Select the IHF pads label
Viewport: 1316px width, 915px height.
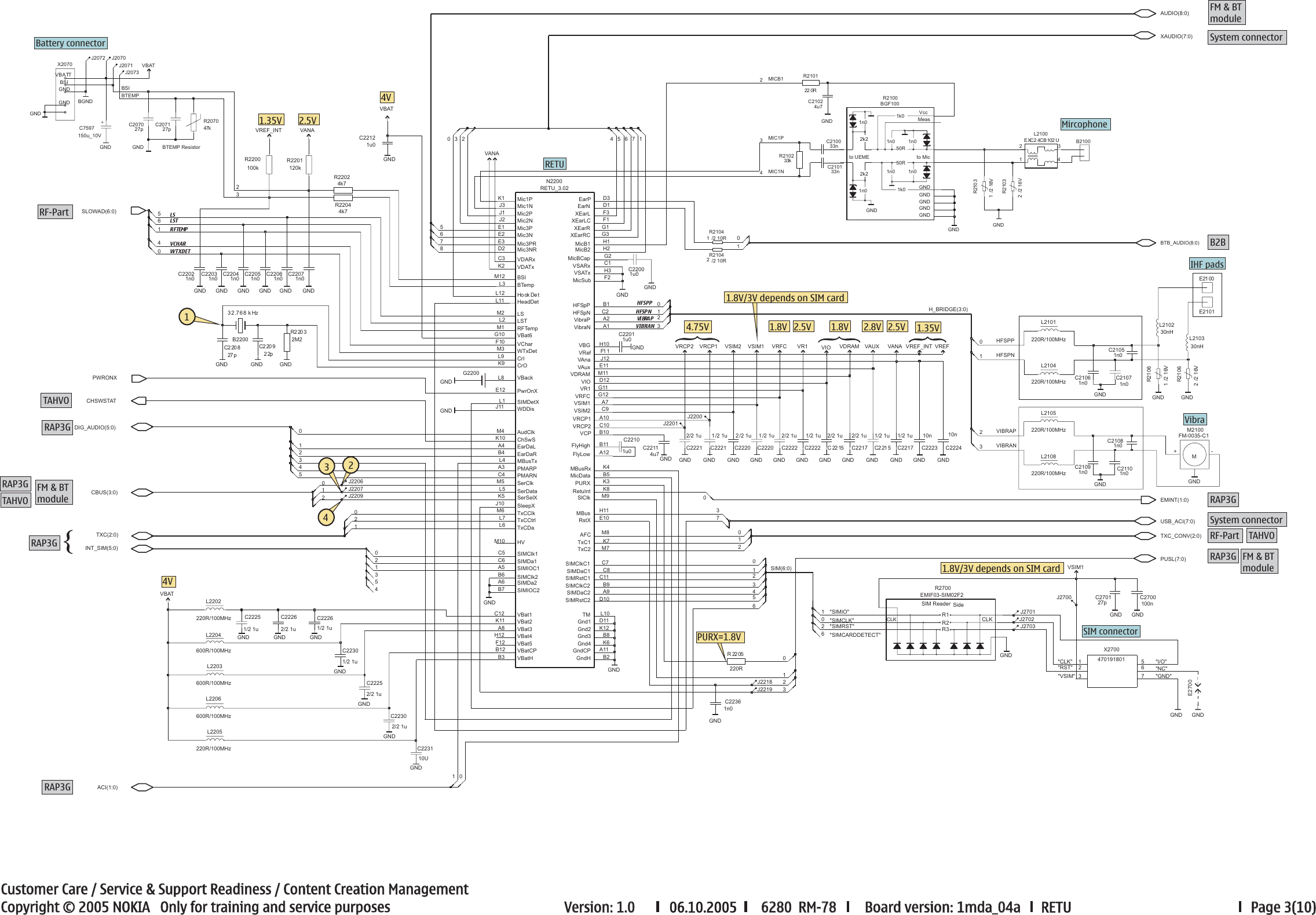pyautogui.click(x=1207, y=264)
